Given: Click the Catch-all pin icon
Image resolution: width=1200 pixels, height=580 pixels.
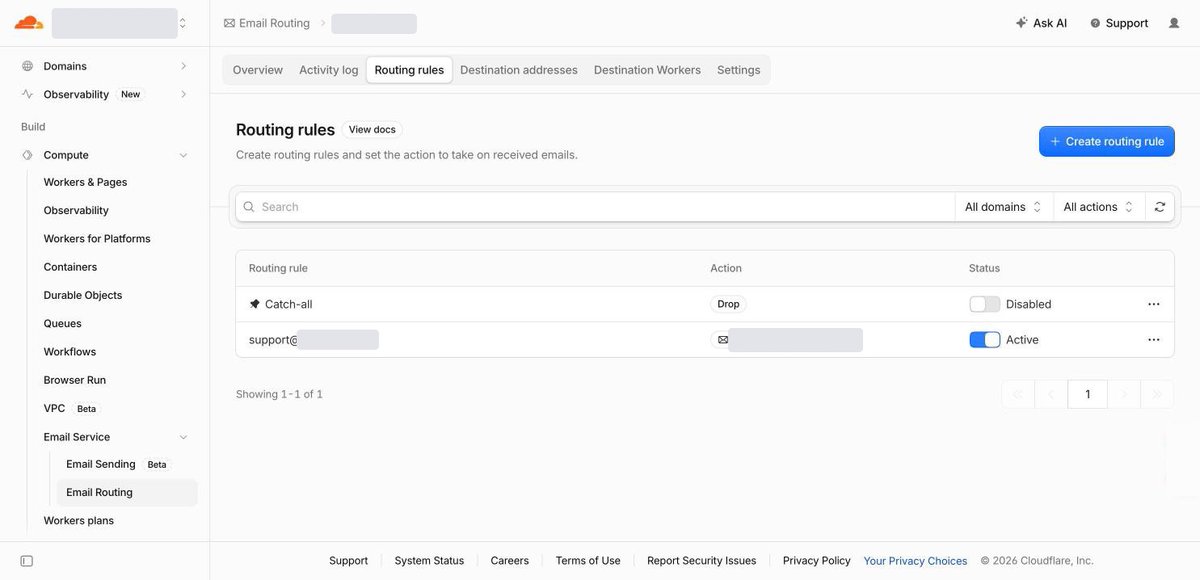Looking at the screenshot, I should click(254, 304).
